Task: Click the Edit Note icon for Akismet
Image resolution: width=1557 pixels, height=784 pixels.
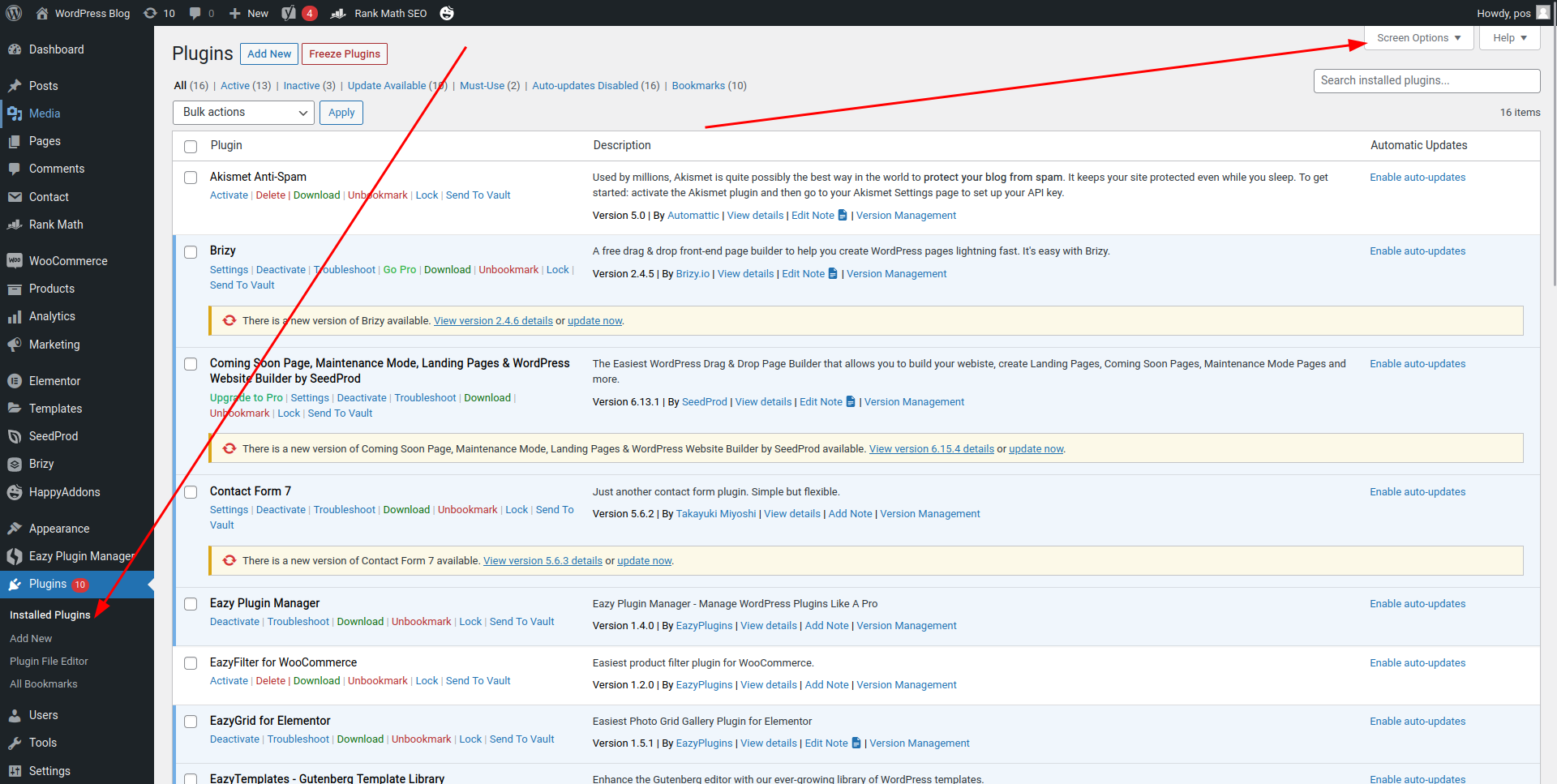Action: click(x=843, y=216)
